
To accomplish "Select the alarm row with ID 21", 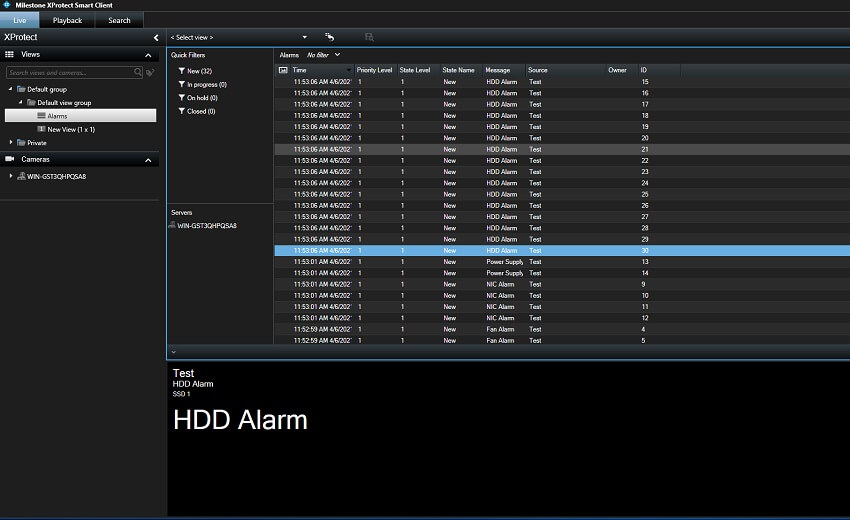I will click(x=562, y=149).
